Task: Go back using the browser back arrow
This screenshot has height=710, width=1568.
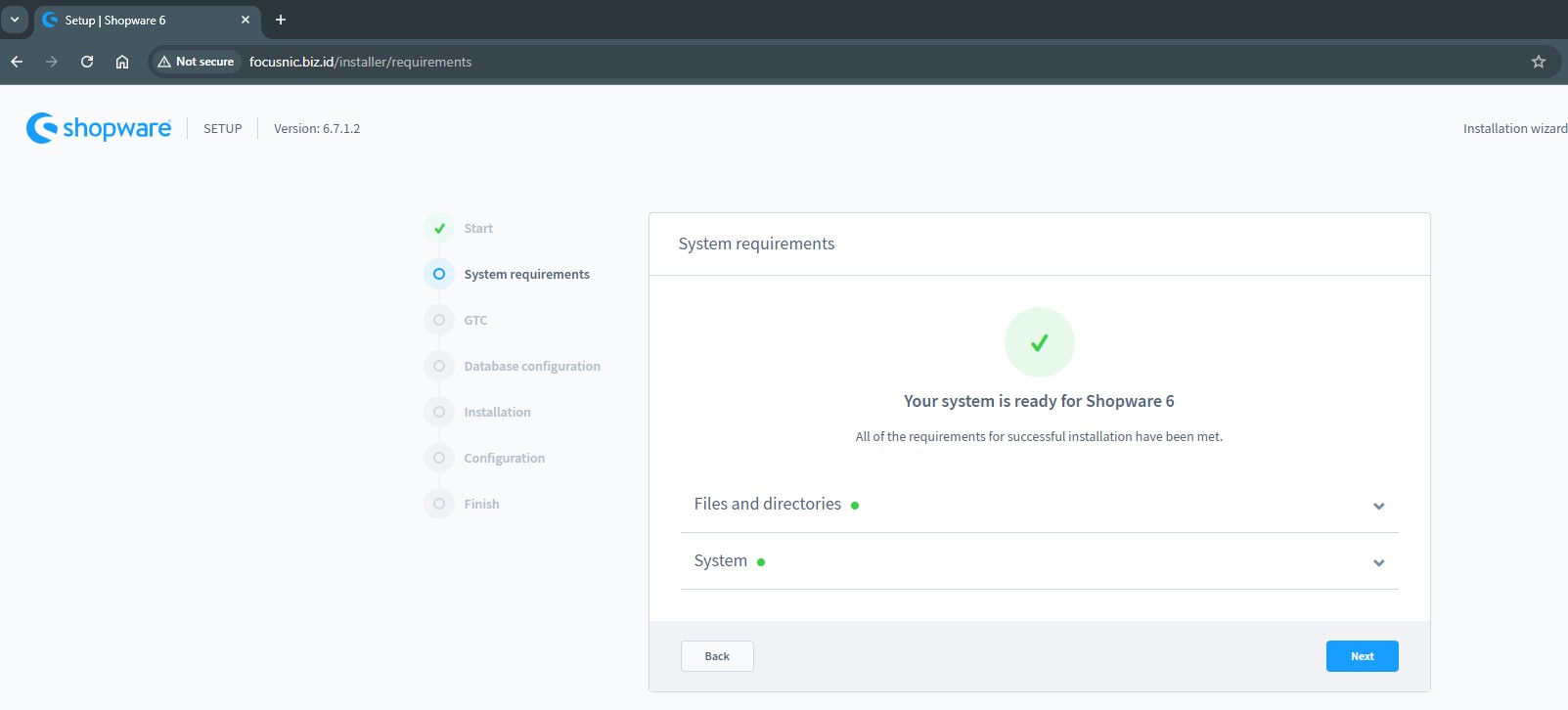Action: click(x=17, y=62)
